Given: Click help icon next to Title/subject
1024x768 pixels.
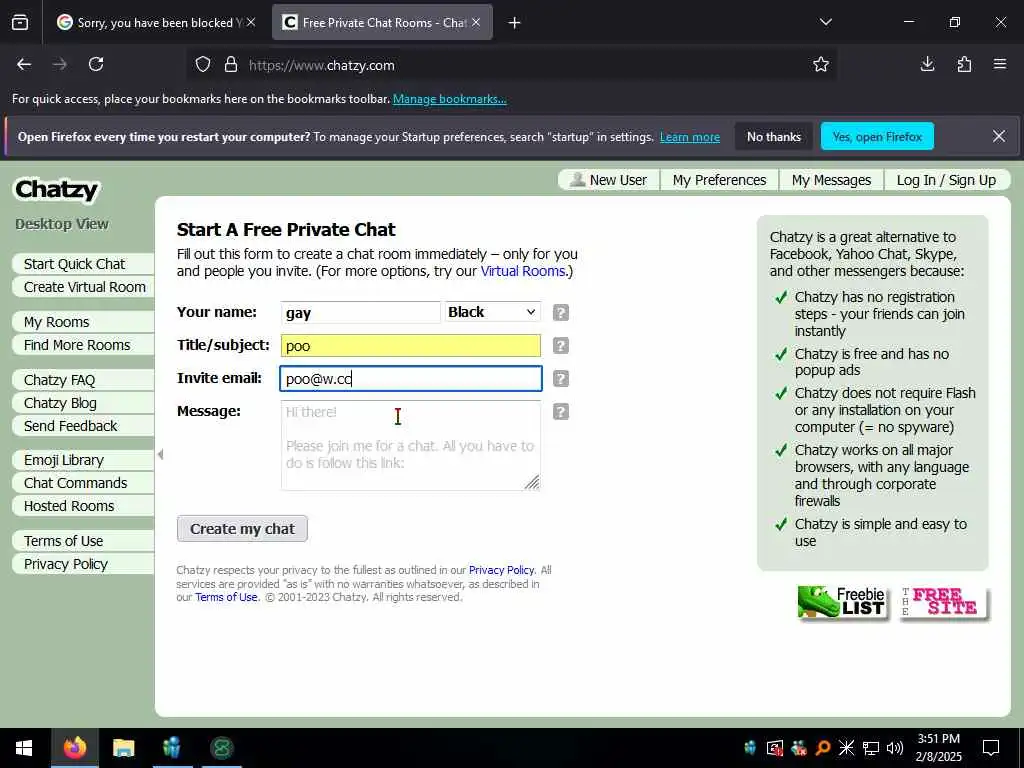Looking at the screenshot, I should coord(560,345).
